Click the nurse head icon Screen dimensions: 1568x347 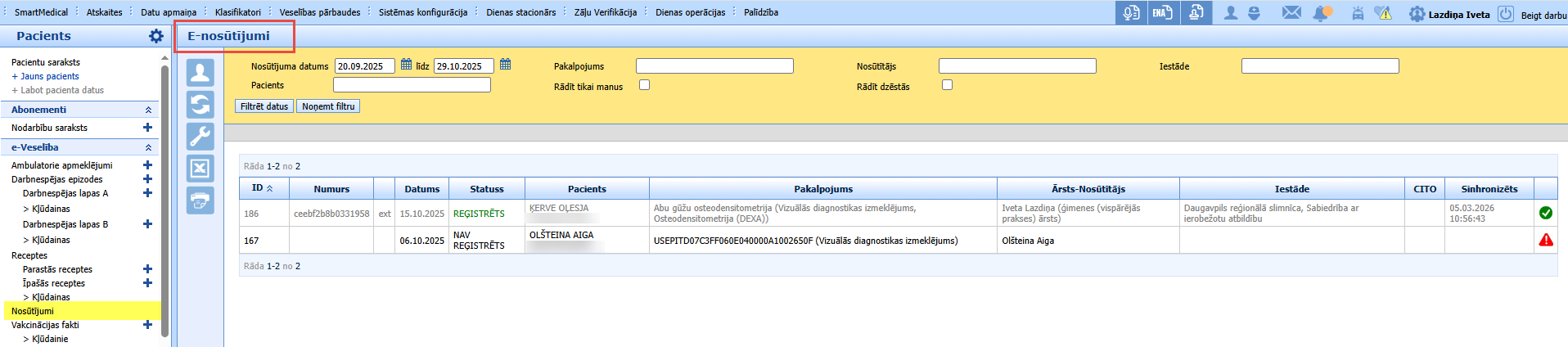[x=1254, y=13]
